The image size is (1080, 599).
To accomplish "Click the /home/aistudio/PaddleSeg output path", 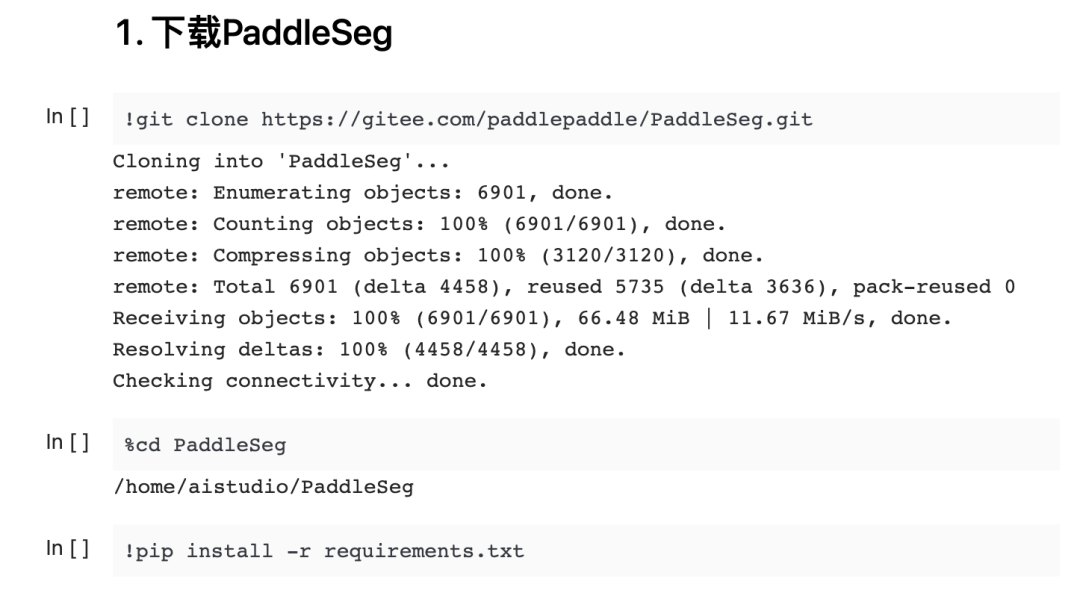I will coord(262,487).
